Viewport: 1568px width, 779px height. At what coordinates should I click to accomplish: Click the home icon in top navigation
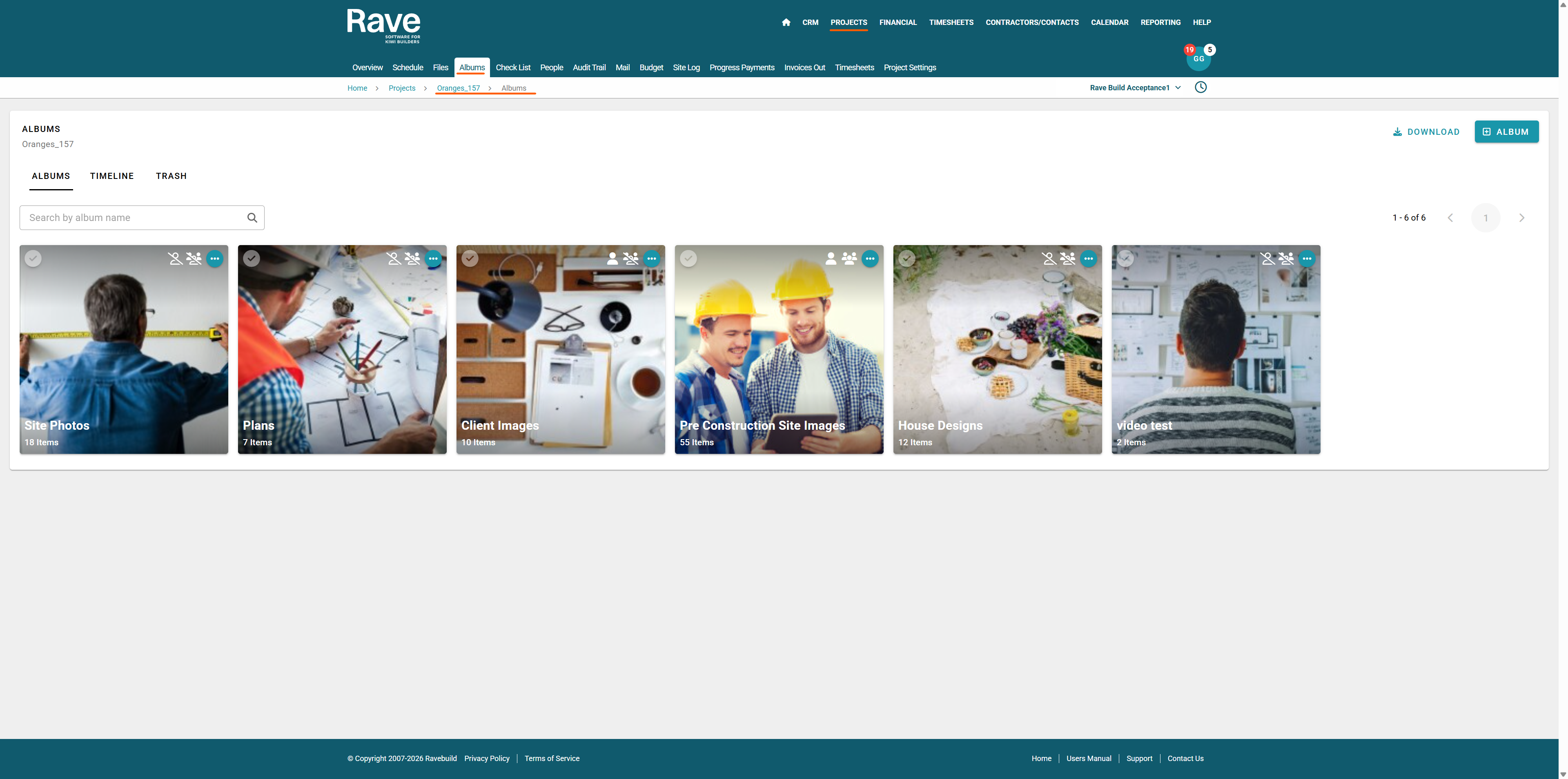[x=786, y=22]
